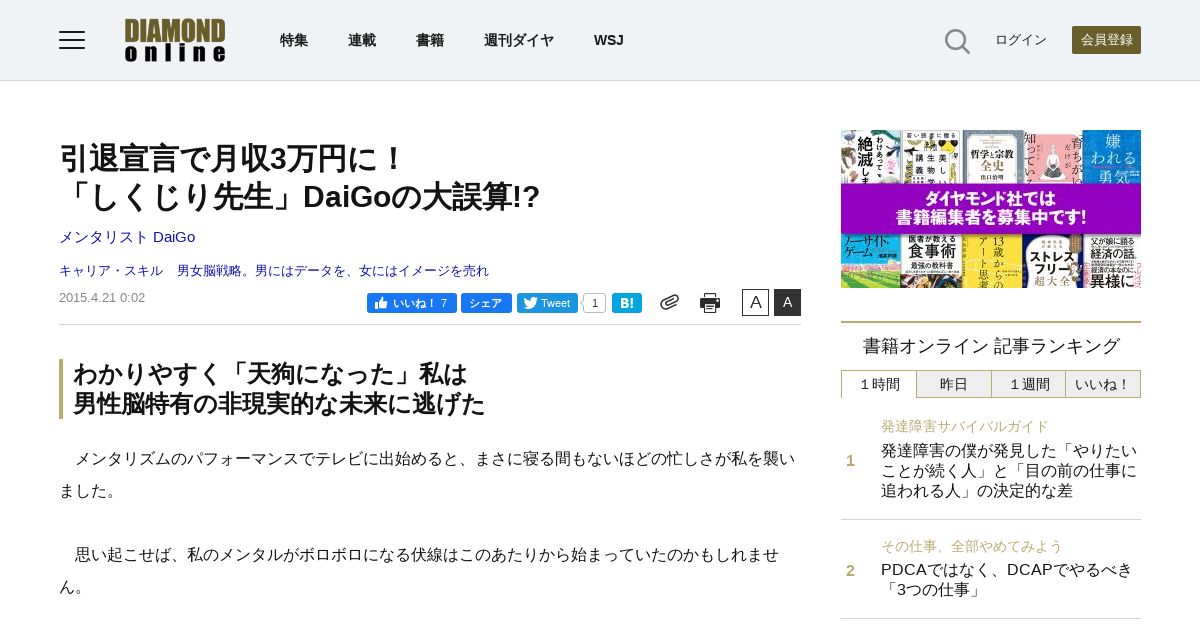Image resolution: width=1200 pixels, height=630 pixels.
Task: Click the Diamond Online logo
Action: [175, 40]
